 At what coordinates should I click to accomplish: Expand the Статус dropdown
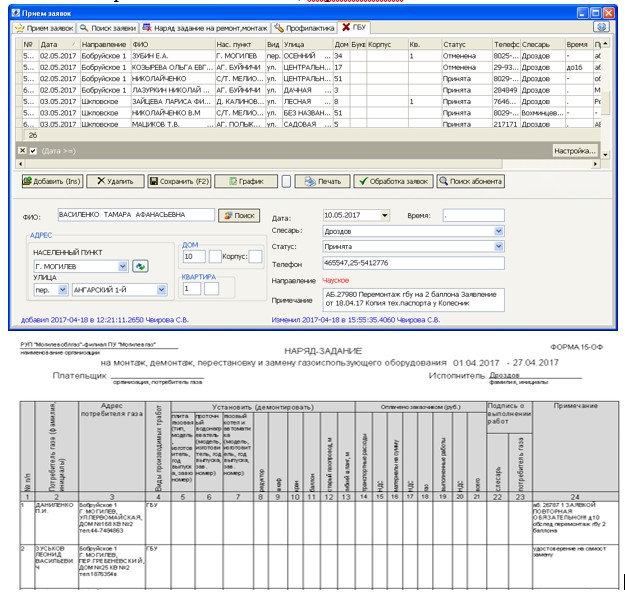tap(499, 246)
